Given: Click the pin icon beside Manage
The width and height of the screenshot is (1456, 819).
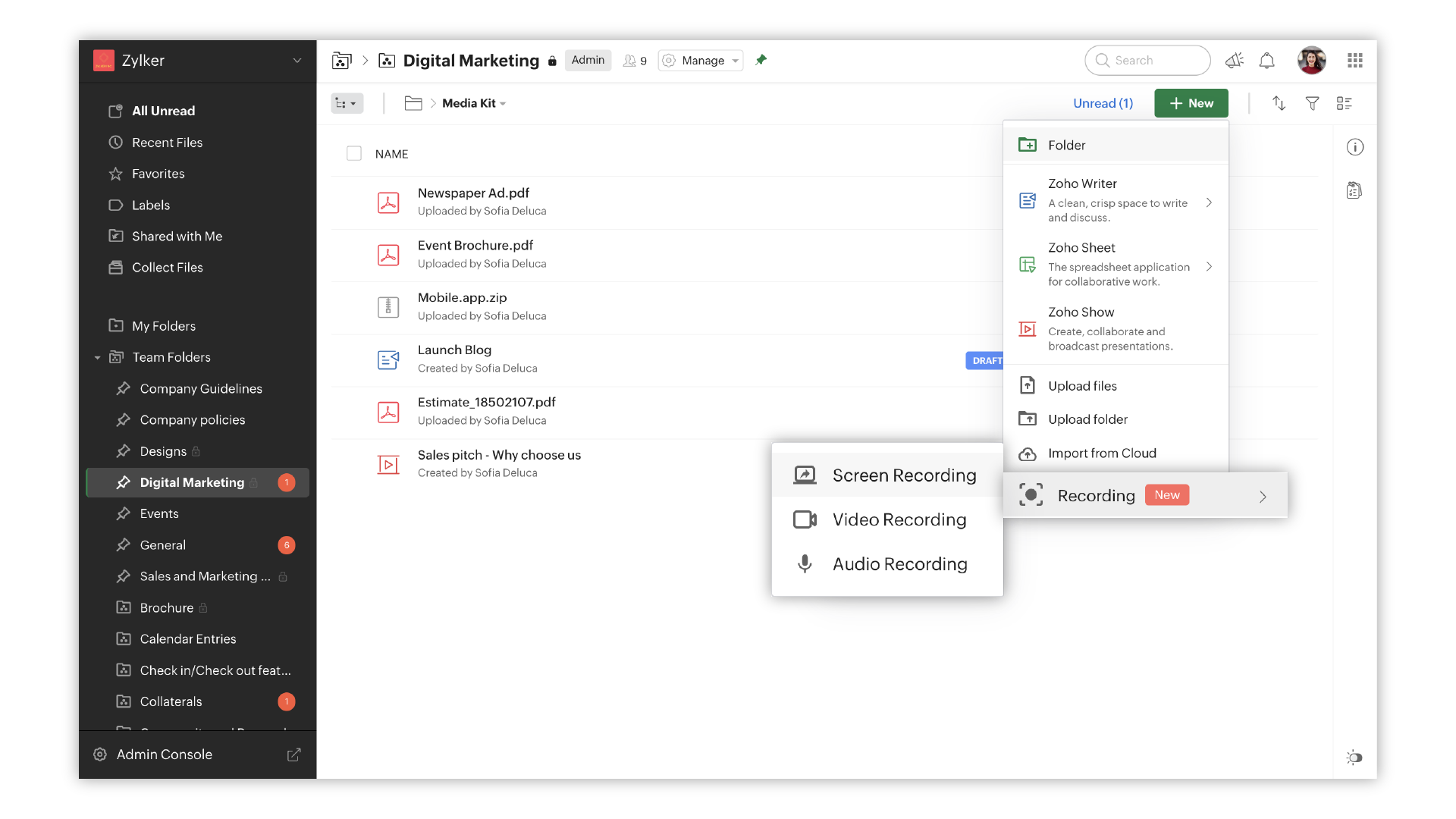Looking at the screenshot, I should click(x=761, y=60).
